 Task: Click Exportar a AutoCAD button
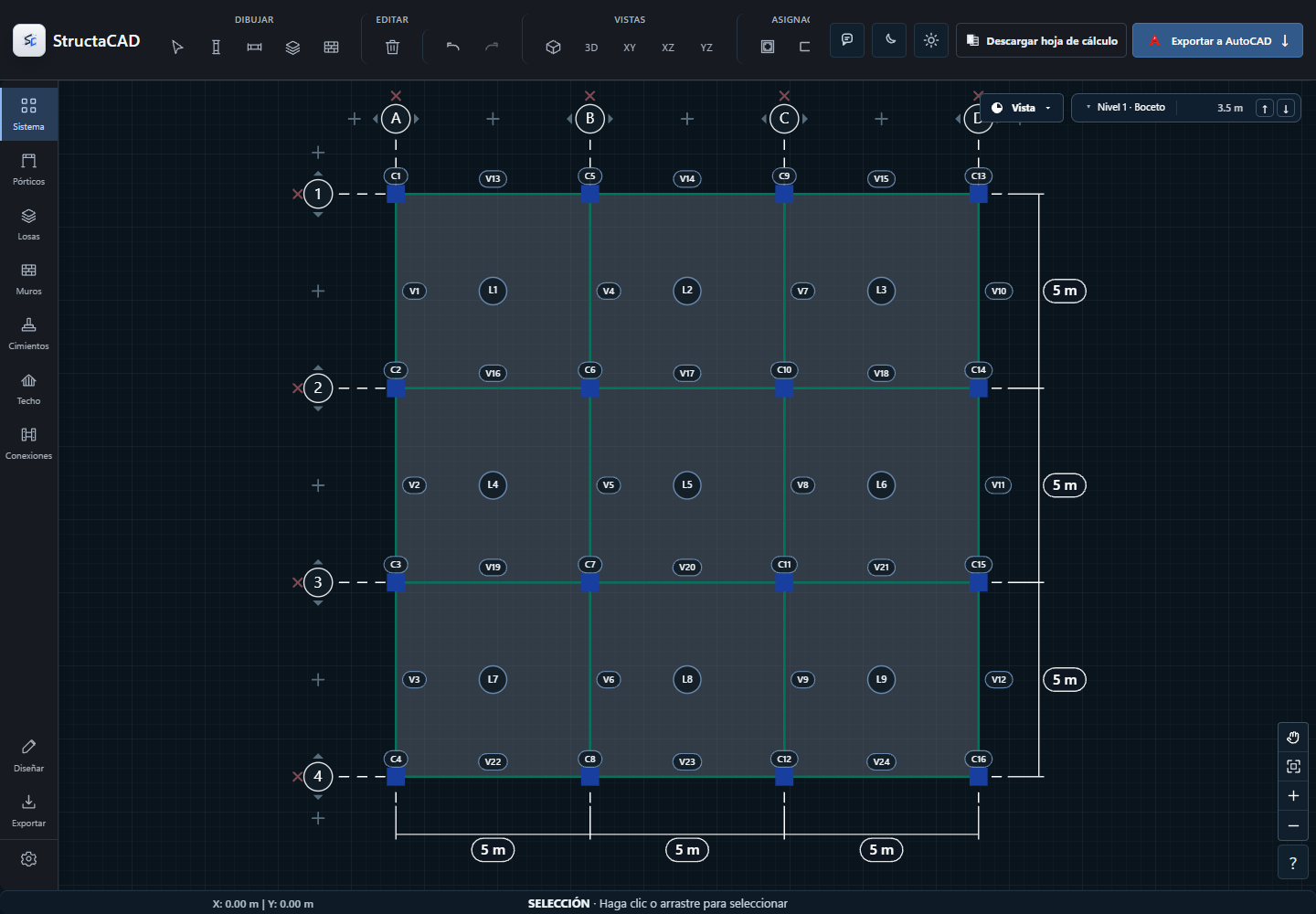1217,40
